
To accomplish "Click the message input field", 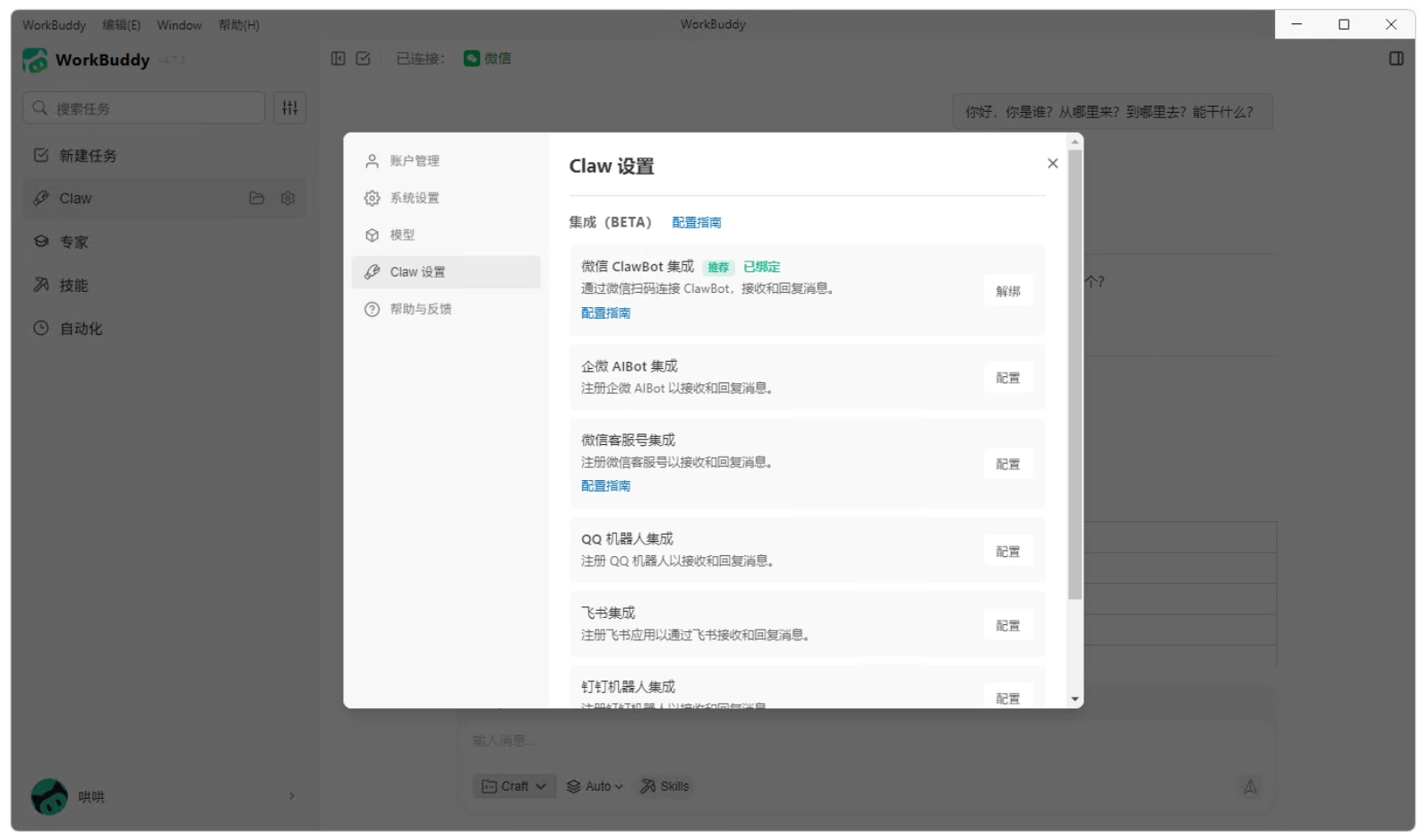I will pyautogui.click(x=867, y=741).
